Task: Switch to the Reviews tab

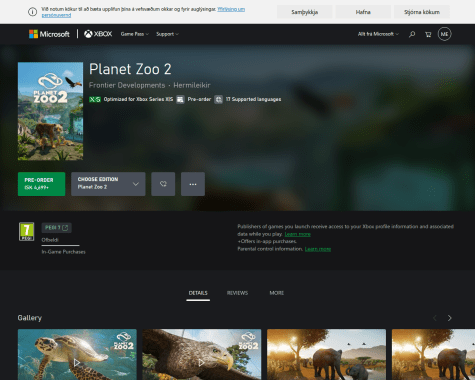Action: (237, 293)
